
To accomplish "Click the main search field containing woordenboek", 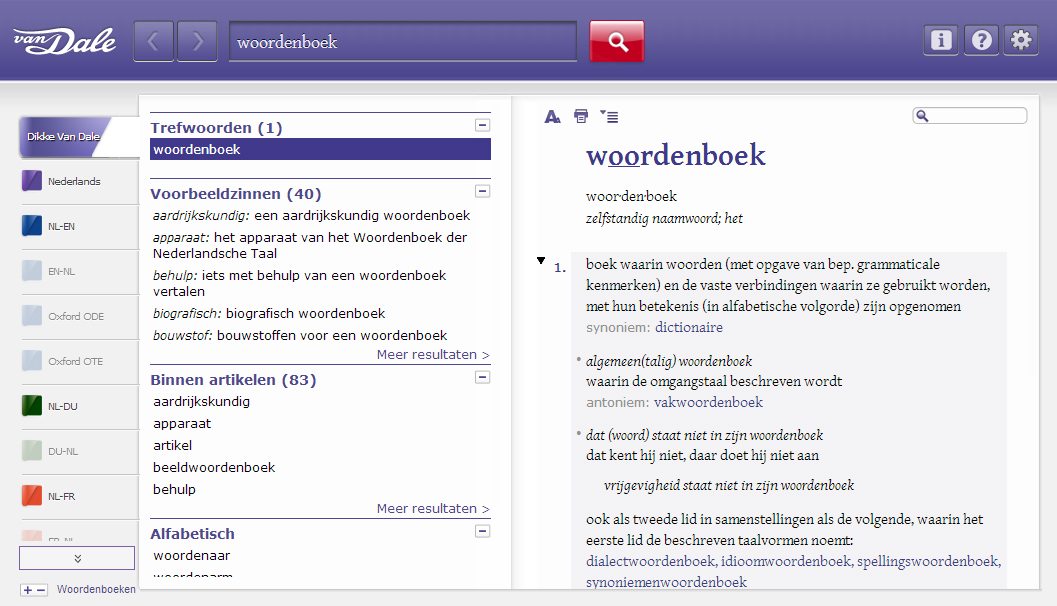I will (x=403, y=42).
